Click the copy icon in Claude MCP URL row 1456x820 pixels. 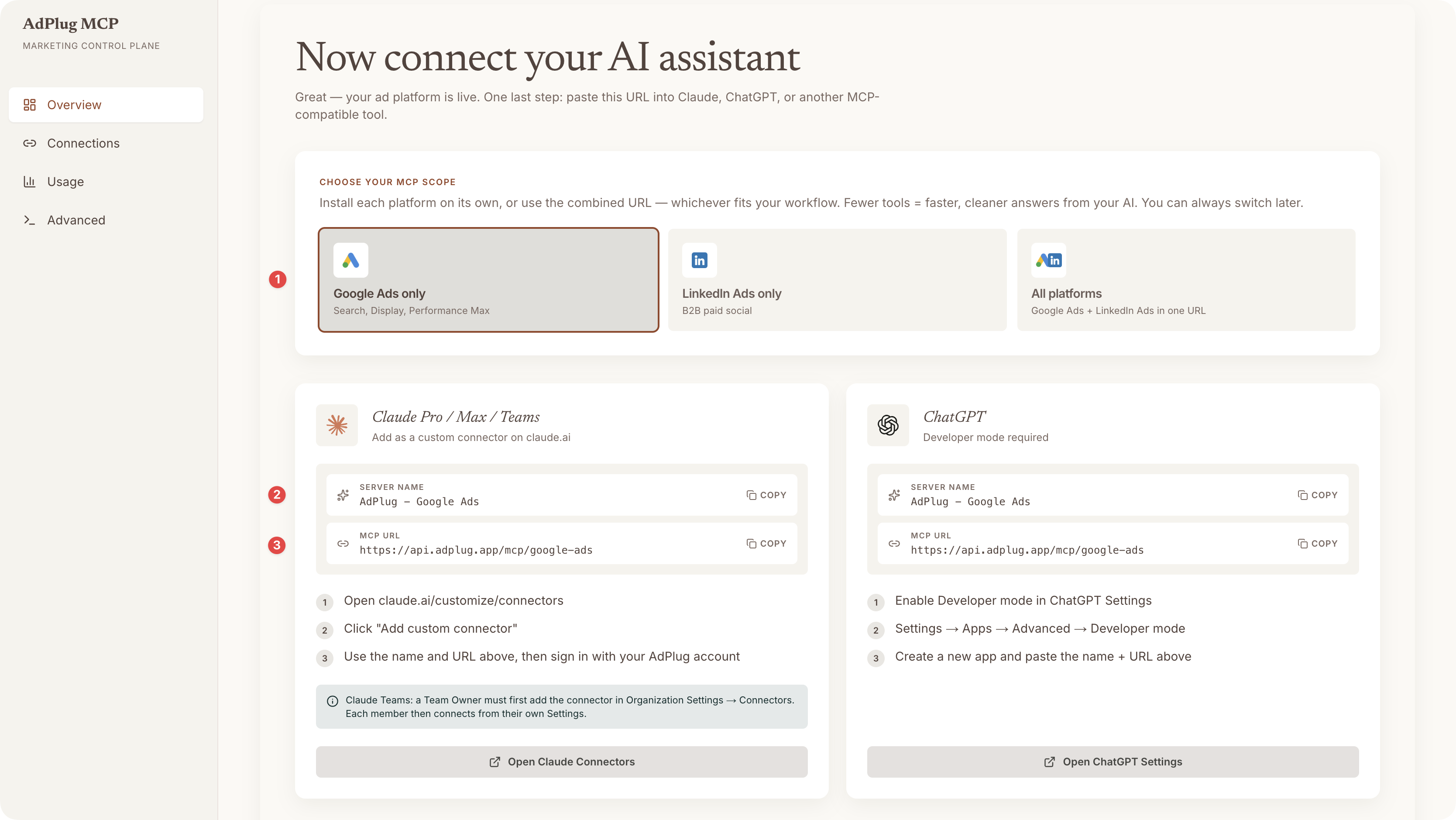point(751,544)
